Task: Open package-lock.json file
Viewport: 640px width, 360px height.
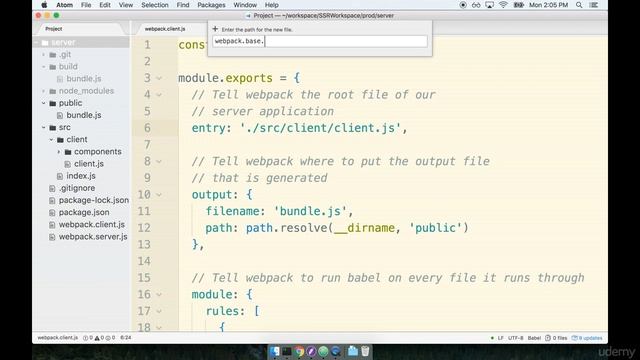Action: pos(93,200)
